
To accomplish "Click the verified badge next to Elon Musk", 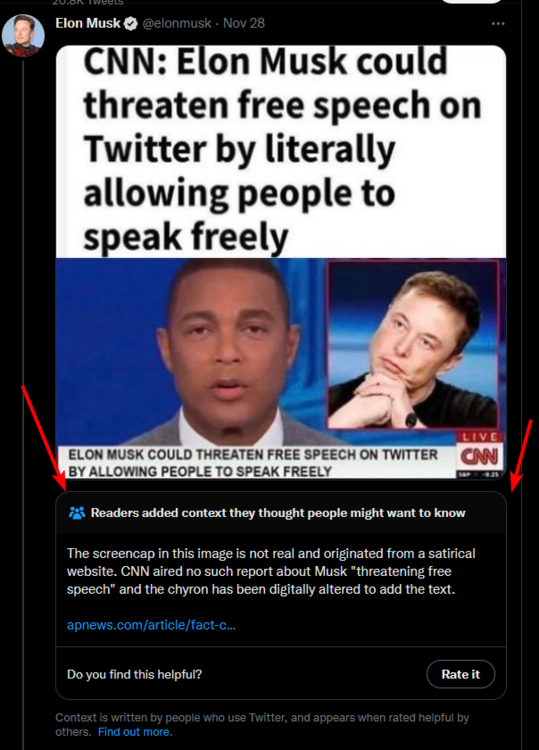I will [x=131, y=23].
